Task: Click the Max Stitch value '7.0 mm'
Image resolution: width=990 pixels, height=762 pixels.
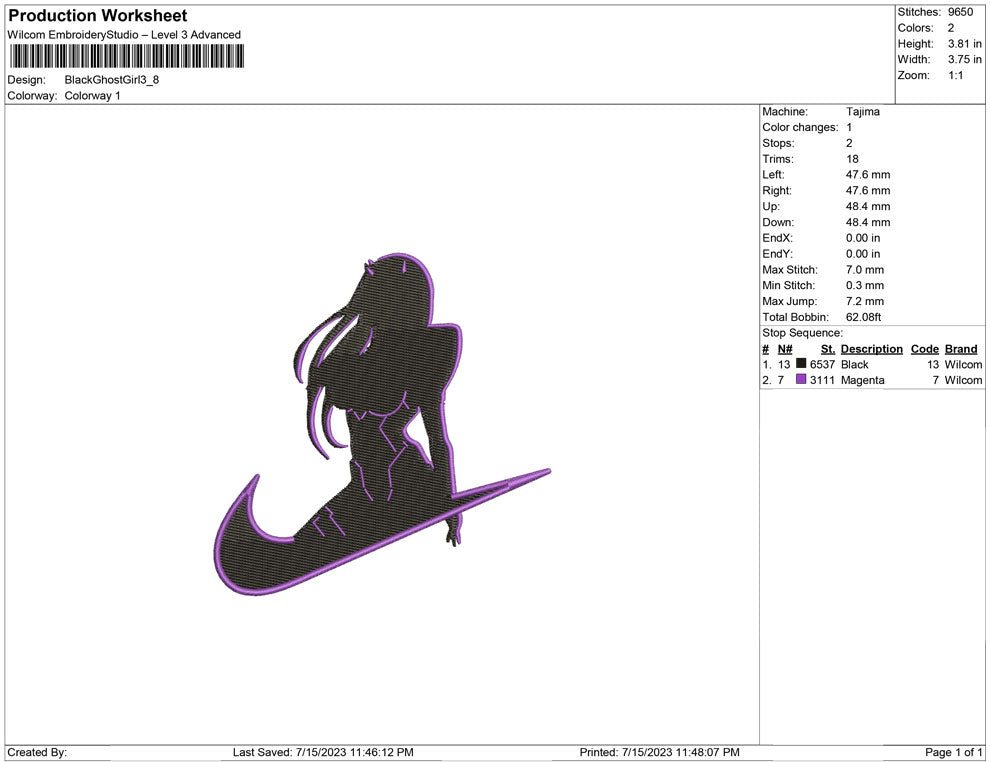Action: (865, 270)
